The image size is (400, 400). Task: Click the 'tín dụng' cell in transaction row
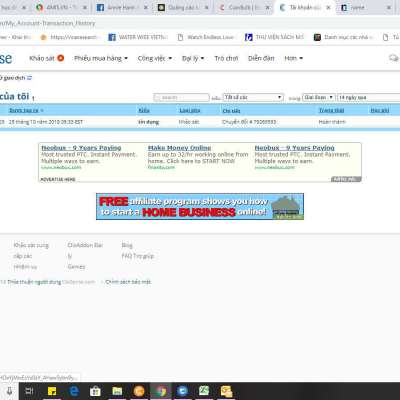point(148,122)
